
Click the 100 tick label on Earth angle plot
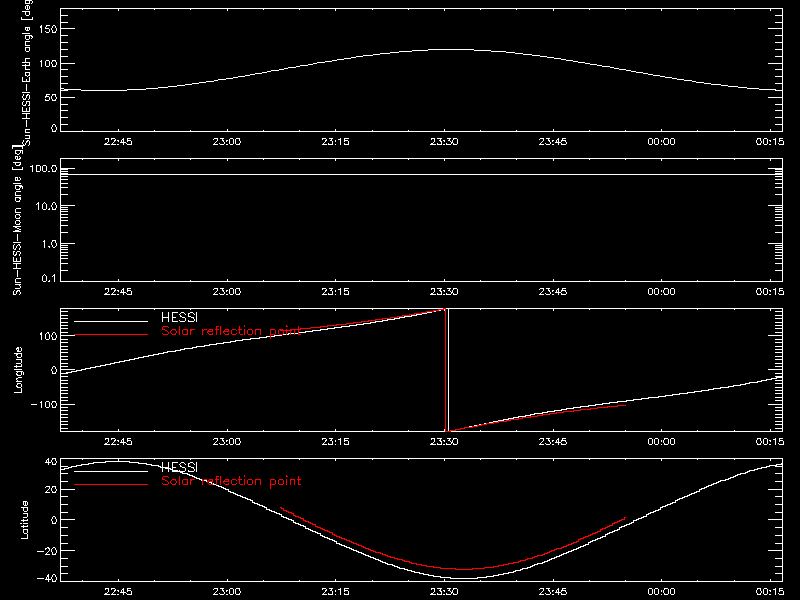48,64
